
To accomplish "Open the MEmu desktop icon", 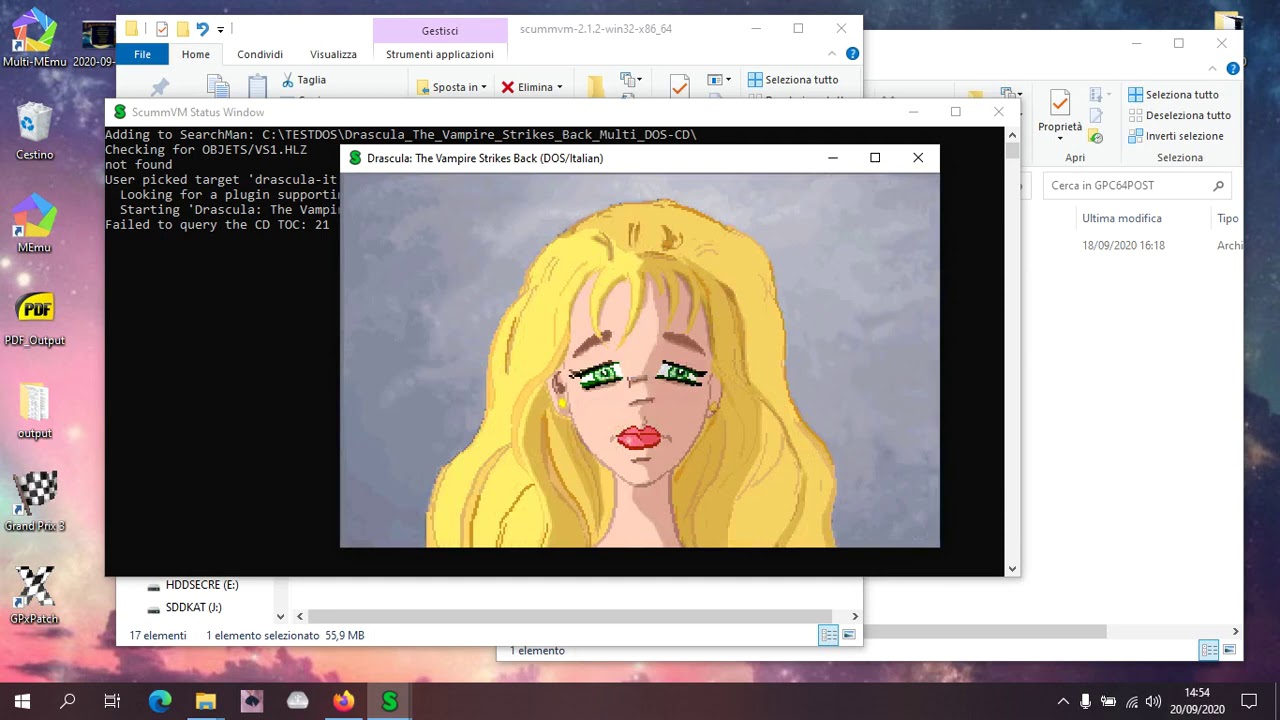I will click(34, 224).
